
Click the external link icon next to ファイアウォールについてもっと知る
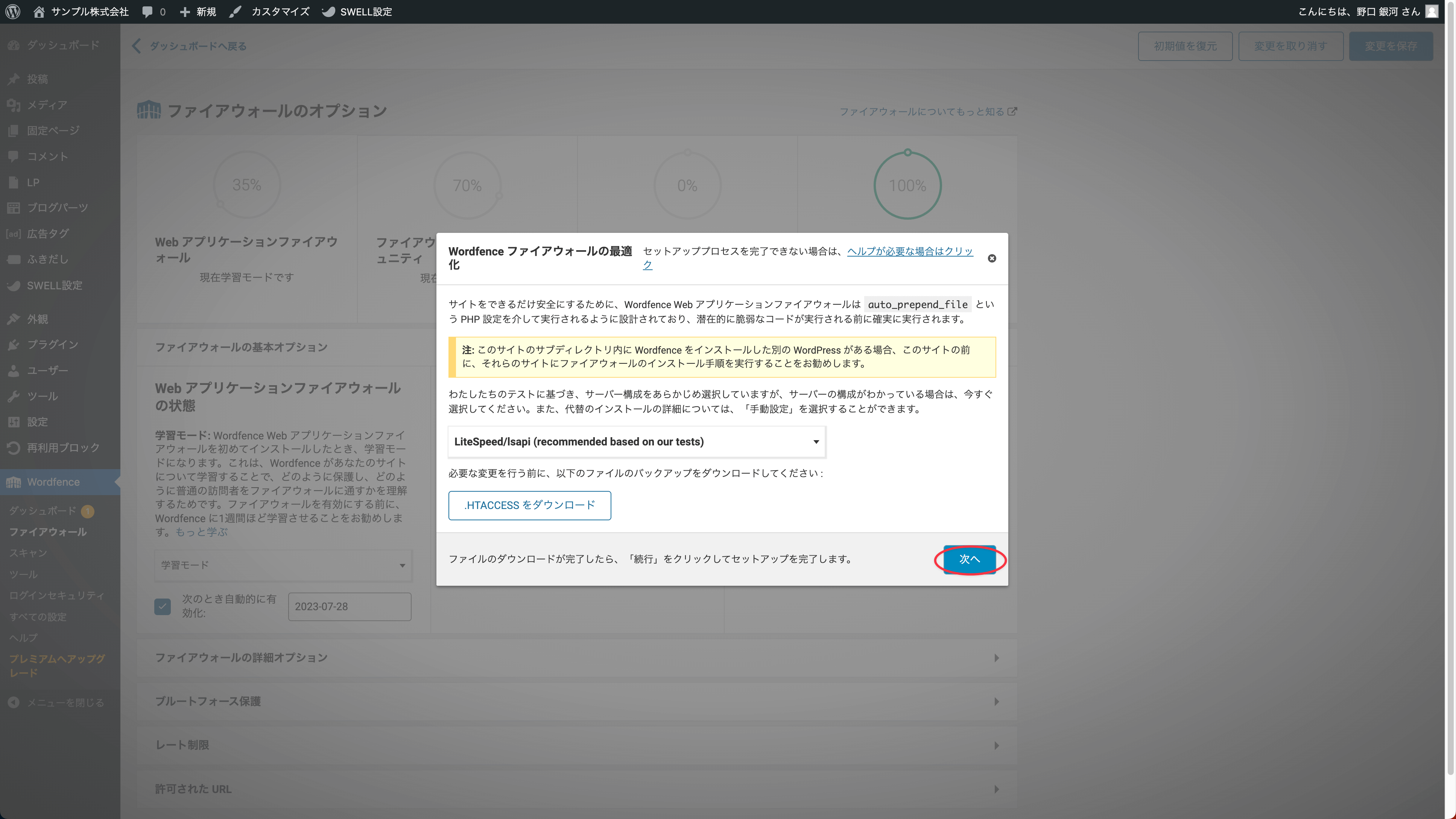pos(1012,111)
